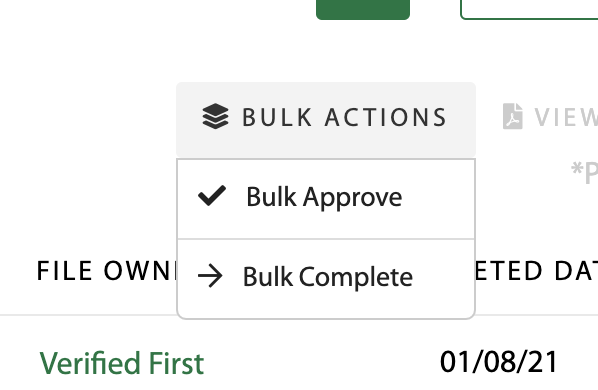Click the "Bulk Approve" text label
The height and width of the screenshot is (390, 598).
pos(324,198)
